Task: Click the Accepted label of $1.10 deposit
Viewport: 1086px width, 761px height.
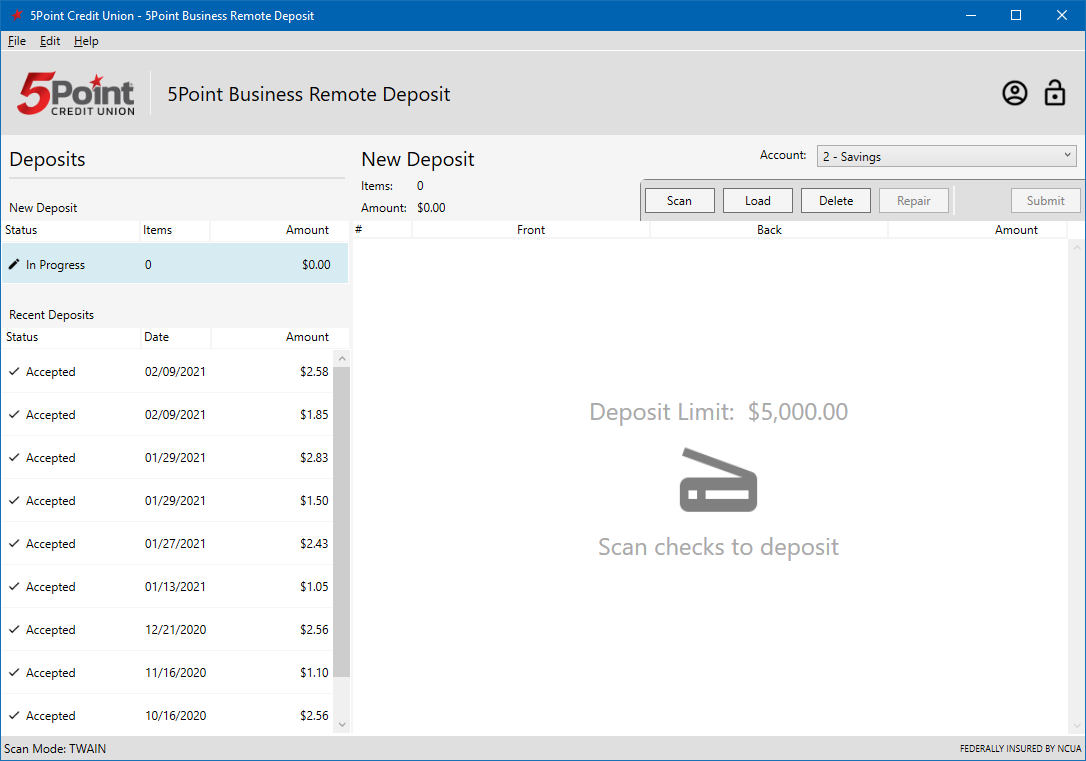Action: click(x=51, y=672)
